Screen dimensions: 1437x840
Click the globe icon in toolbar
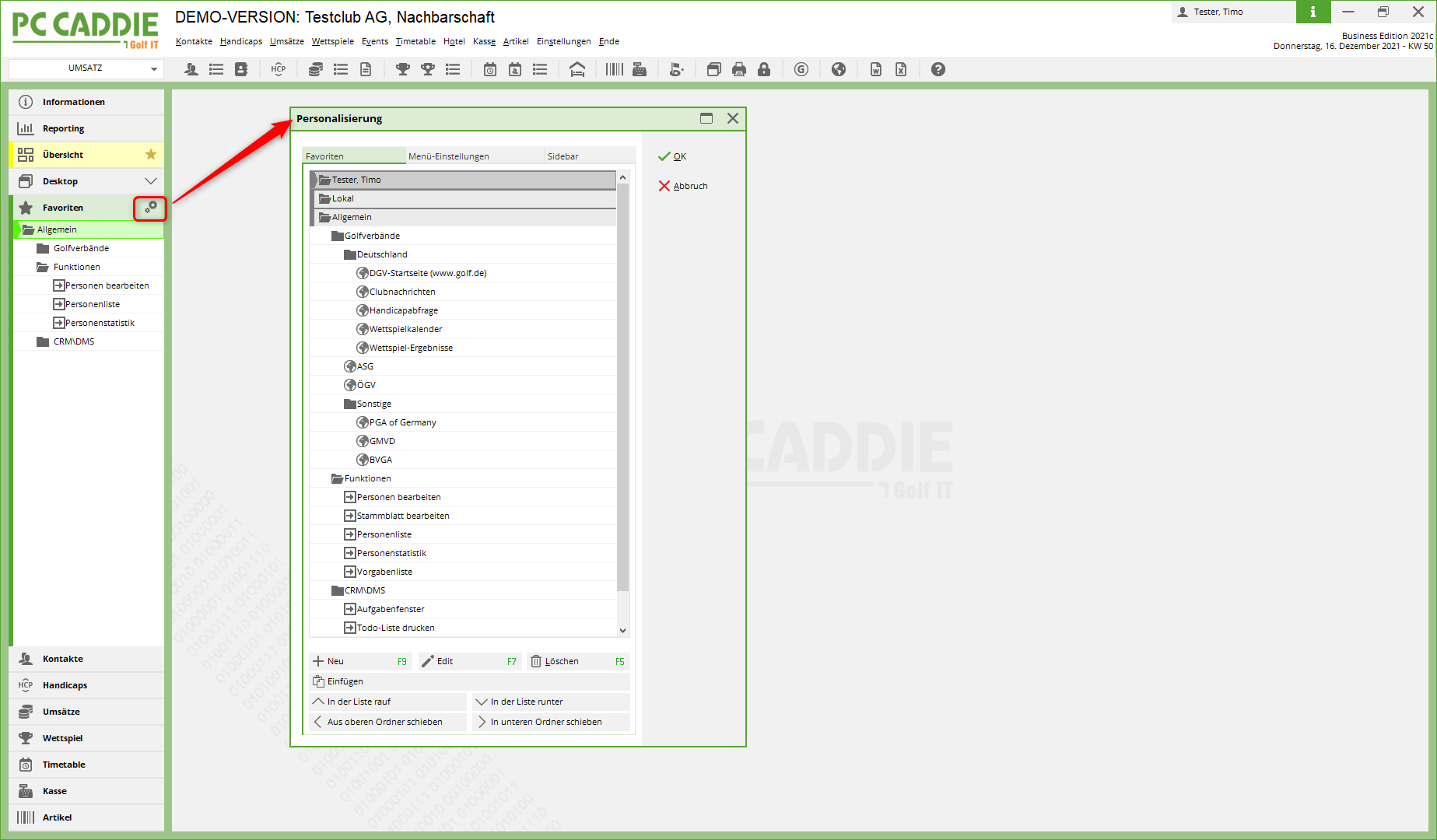click(839, 69)
